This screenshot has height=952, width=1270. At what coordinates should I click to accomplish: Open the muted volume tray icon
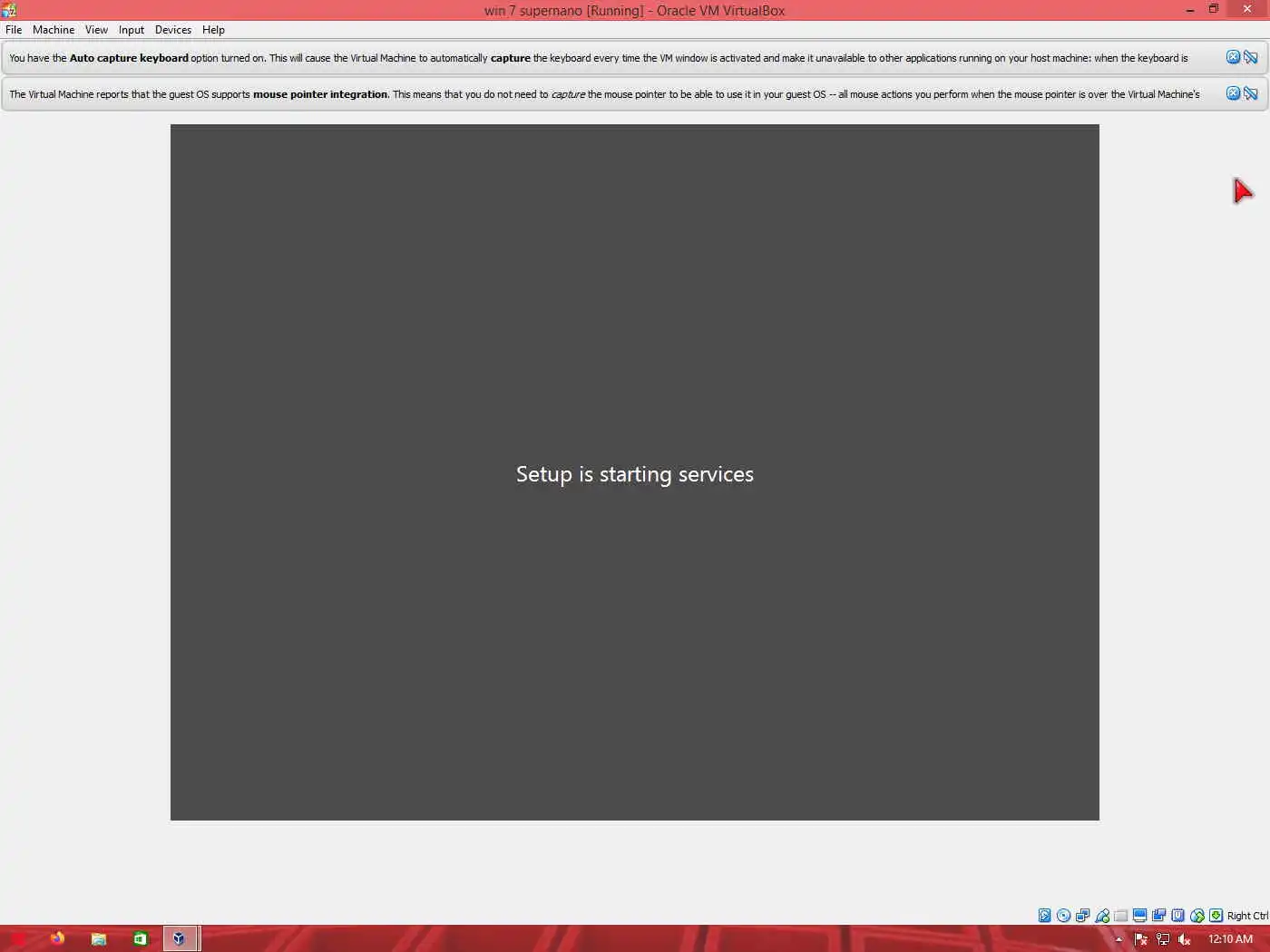coord(1184,939)
